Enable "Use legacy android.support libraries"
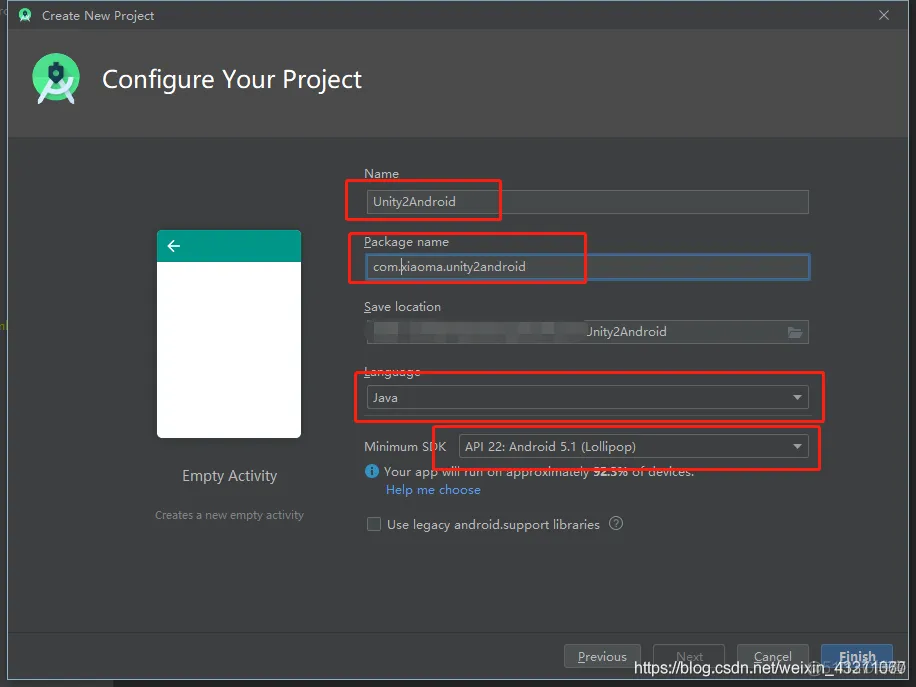916x687 pixels. tap(373, 523)
